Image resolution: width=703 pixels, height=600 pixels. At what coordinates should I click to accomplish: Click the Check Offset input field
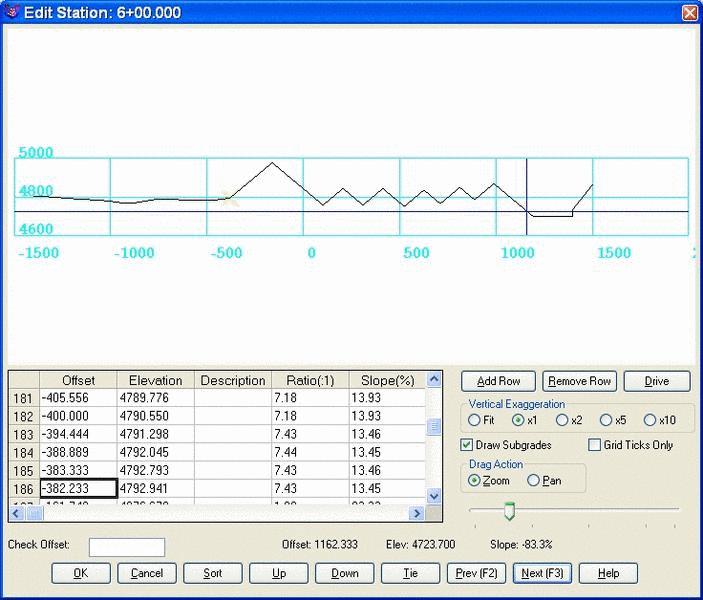(127, 547)
